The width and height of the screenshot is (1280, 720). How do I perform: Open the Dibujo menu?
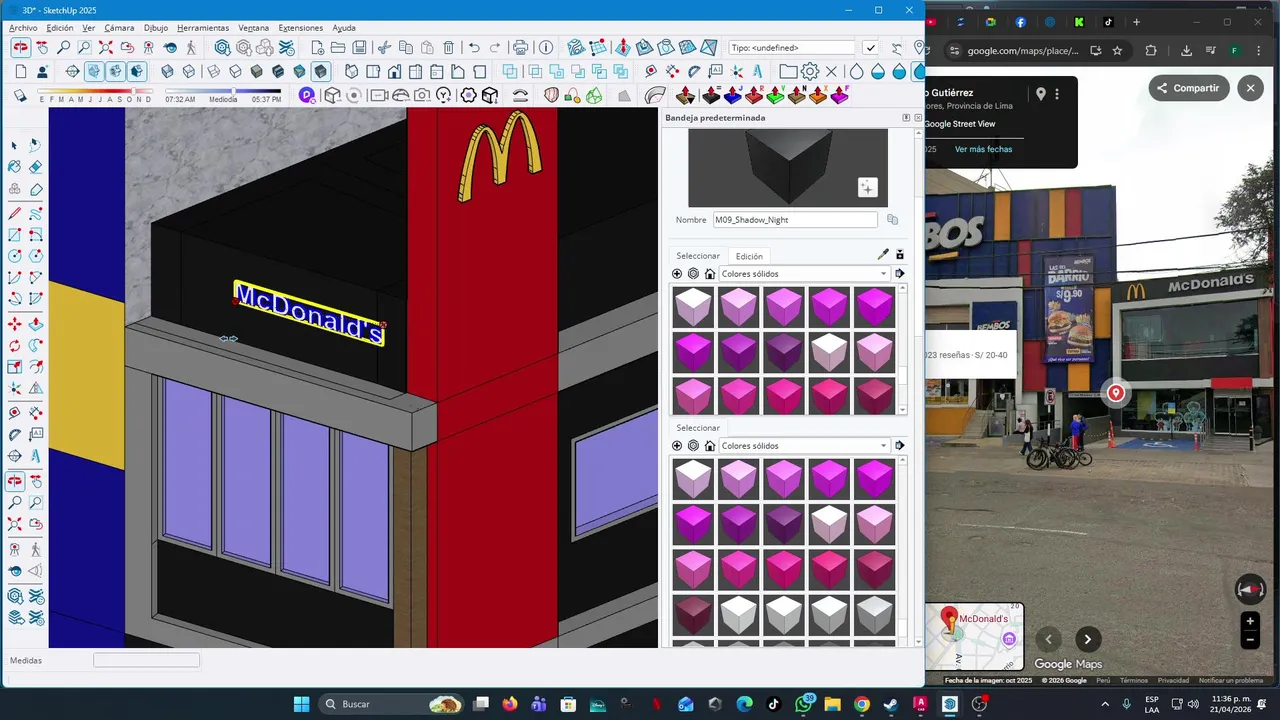click(x=156, y=28)
